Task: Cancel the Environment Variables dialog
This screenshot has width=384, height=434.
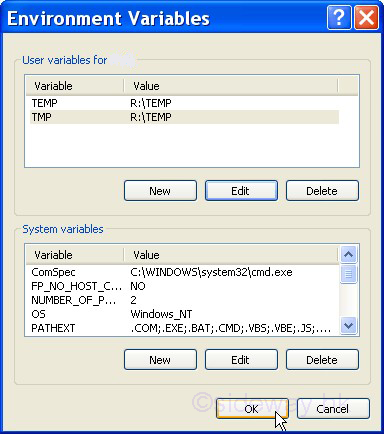Action: 333,409
